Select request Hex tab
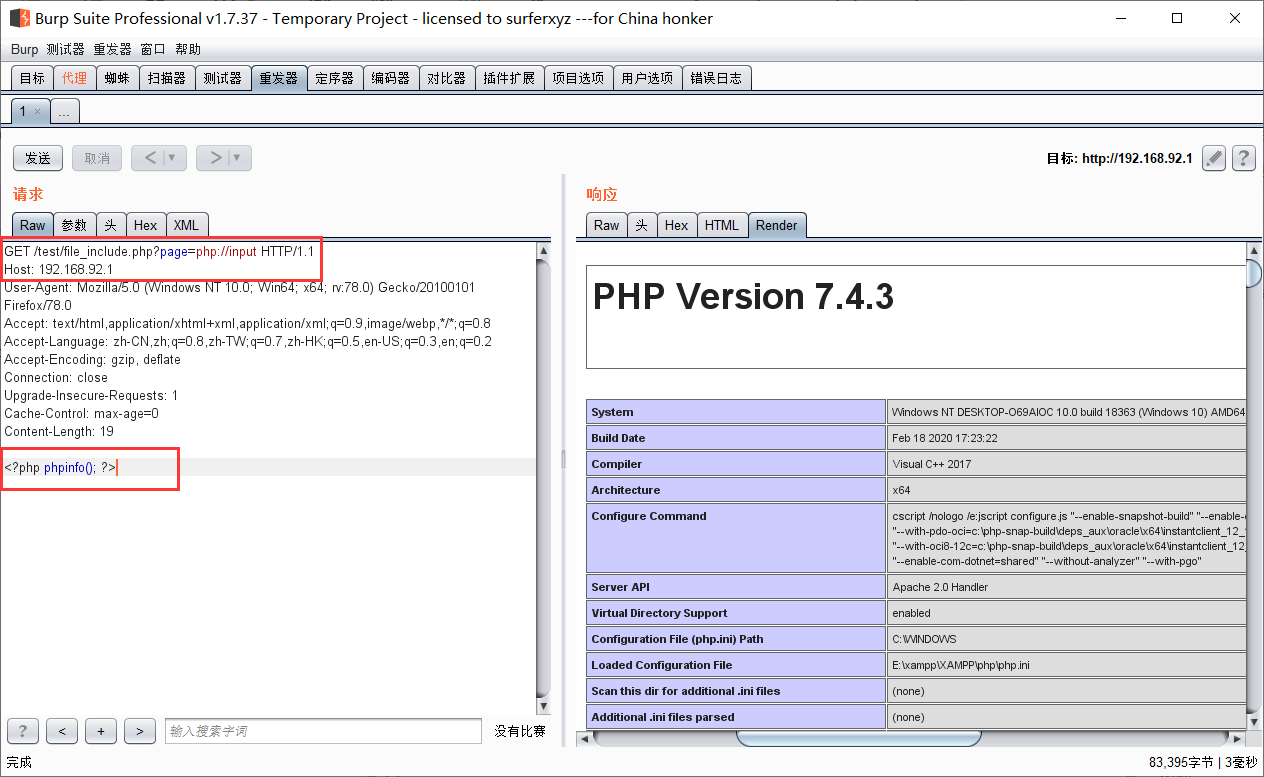1264x777 pixels. pyautogui.click(x=146, y=225)
